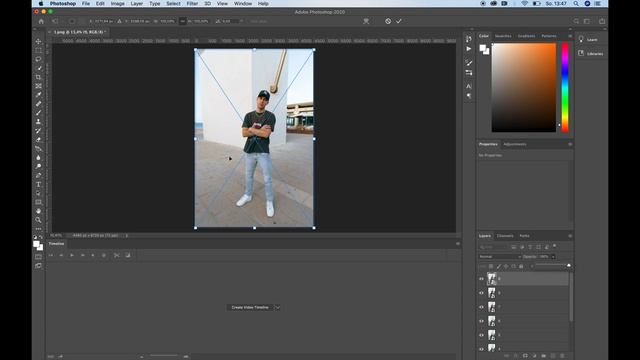Image resolution: width=640 pixels, height=360 pixels.
Task: Click the Home icon in options bar
Action: [x=41, y=21]
